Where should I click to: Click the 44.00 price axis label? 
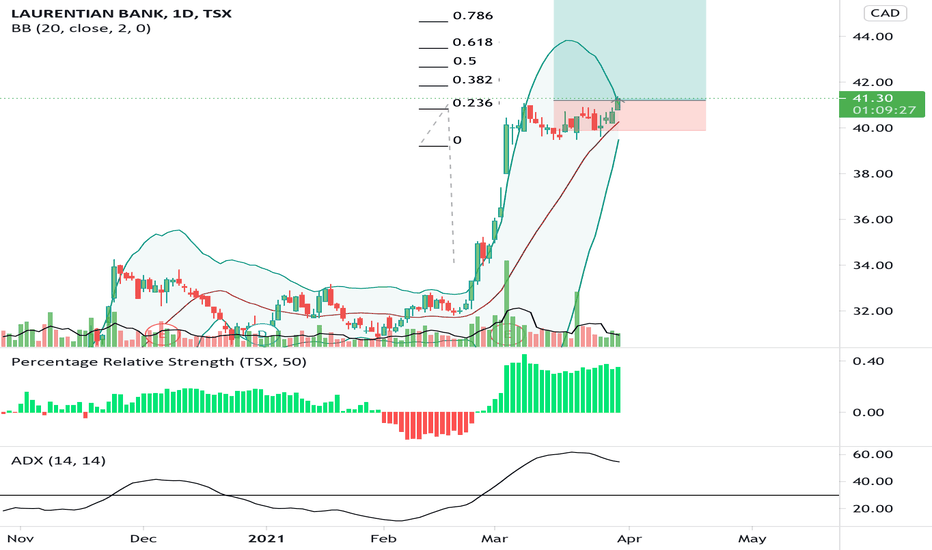click(873, 36)
